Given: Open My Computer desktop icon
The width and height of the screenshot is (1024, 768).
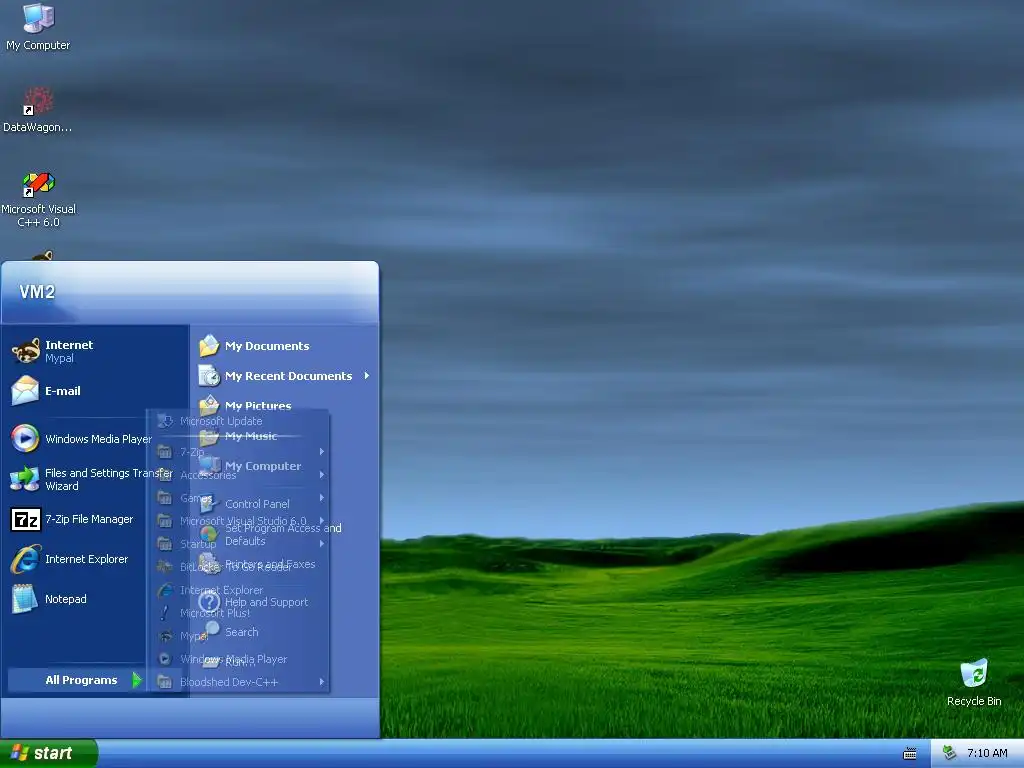Looking at the screenshot, I should pos(38,27).
